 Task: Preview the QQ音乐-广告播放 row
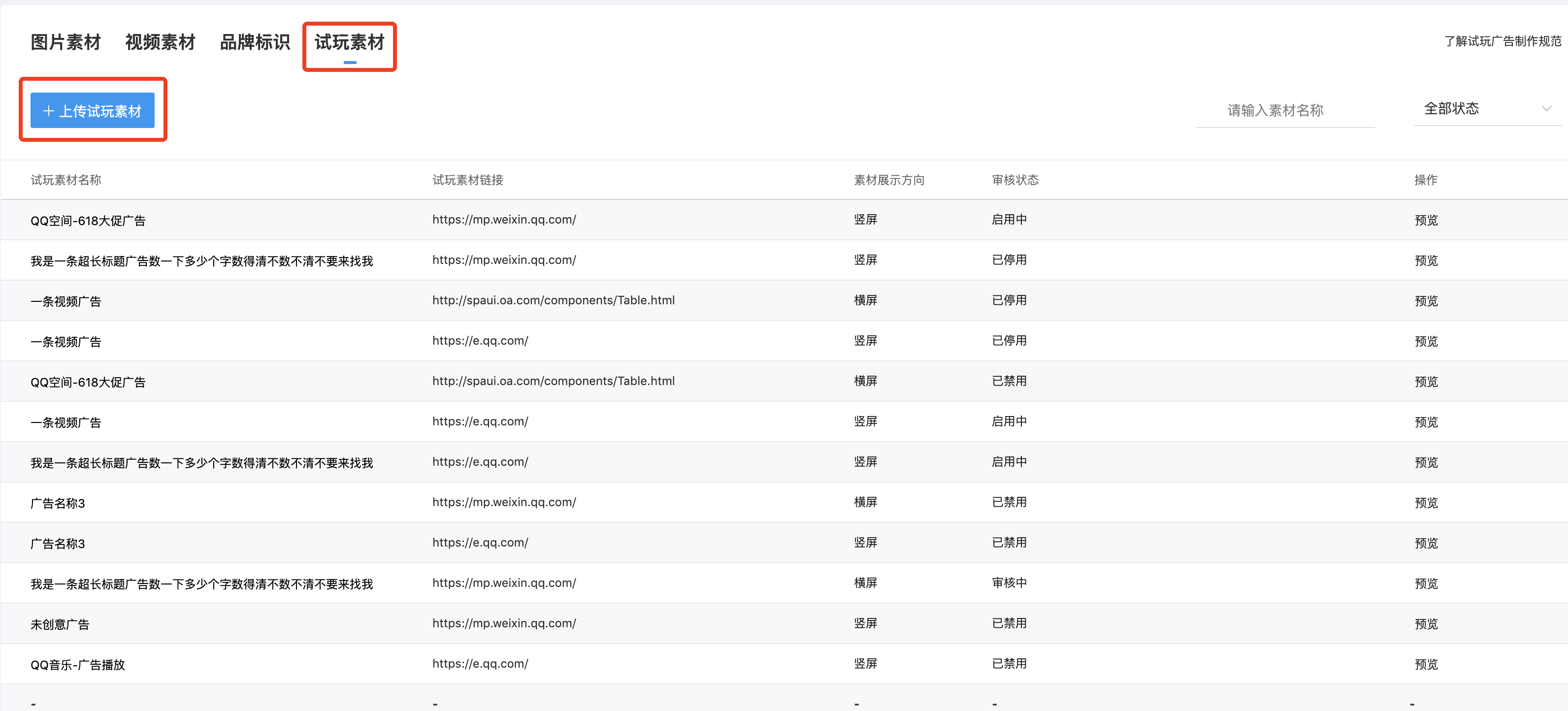tap(1426, 664)
